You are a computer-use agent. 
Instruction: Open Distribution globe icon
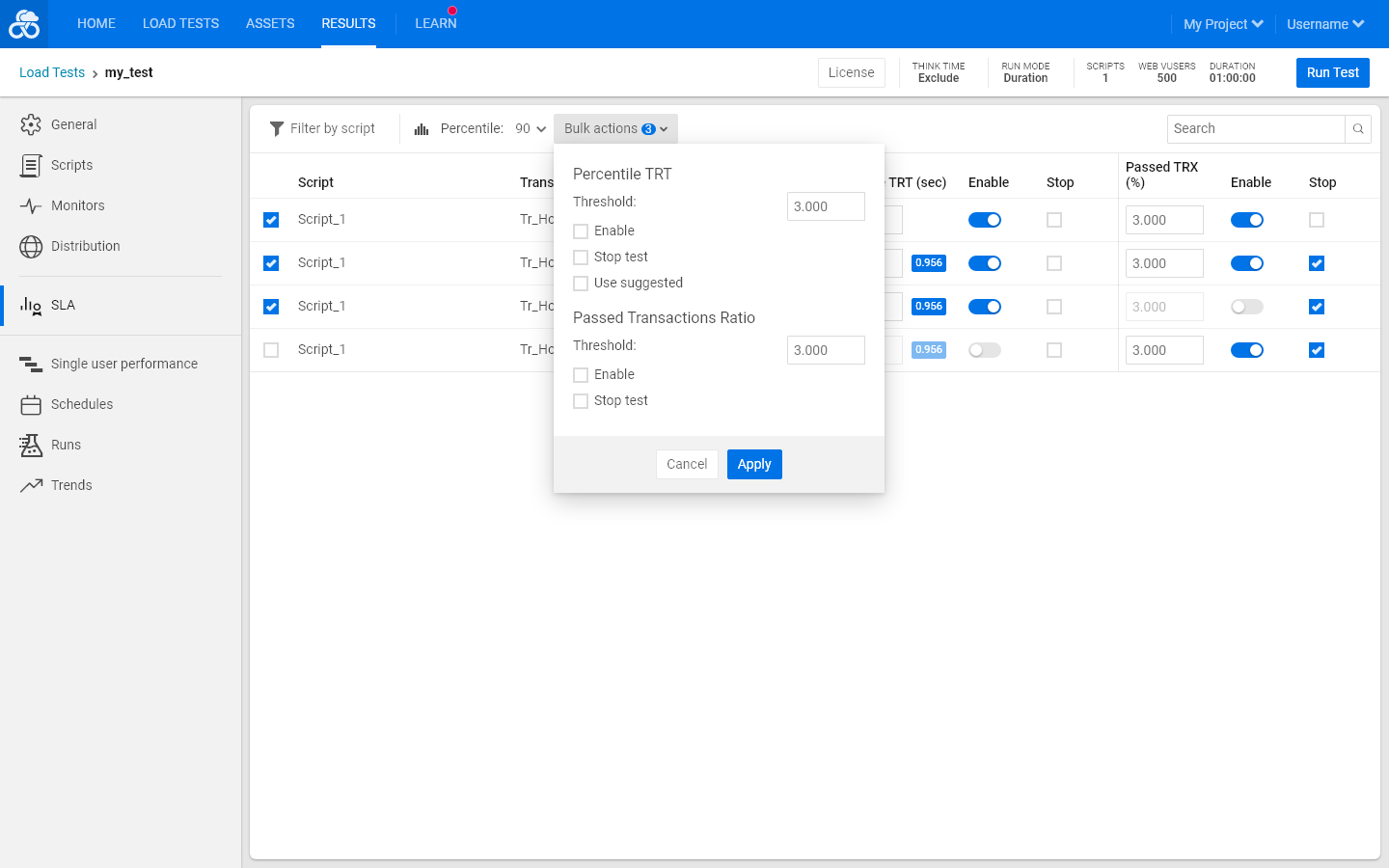(x=31, y=246)
